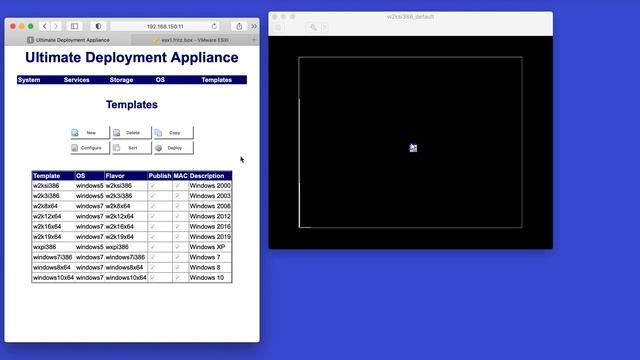
Task: Click the Ultimate Deployment Appliance page heading
Action: [131, 58]
